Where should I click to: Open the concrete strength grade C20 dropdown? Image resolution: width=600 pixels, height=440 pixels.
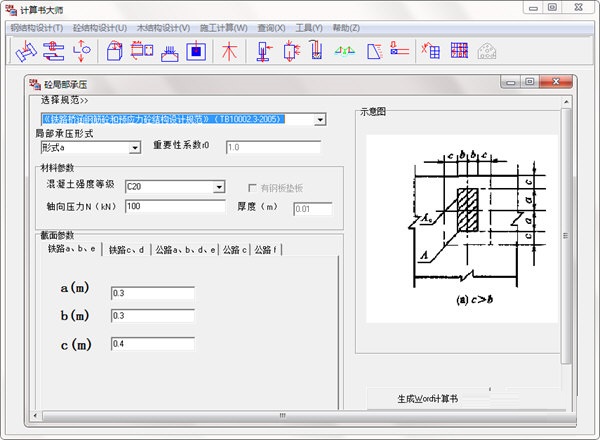click(x=219, y=187)
